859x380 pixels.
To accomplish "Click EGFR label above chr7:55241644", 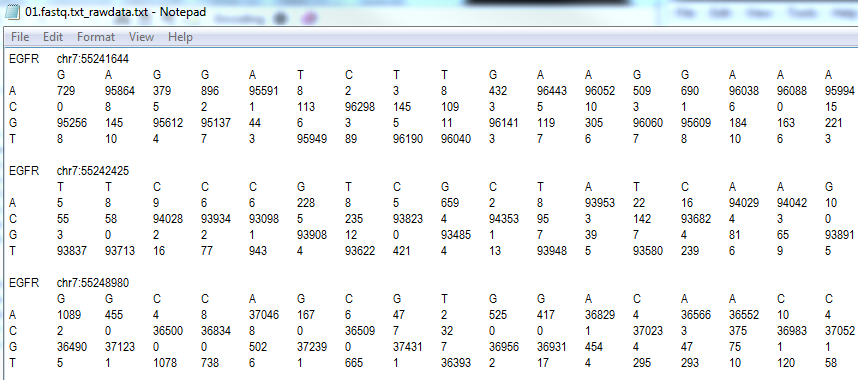I will pyautogui.click(x=24, y=59).
